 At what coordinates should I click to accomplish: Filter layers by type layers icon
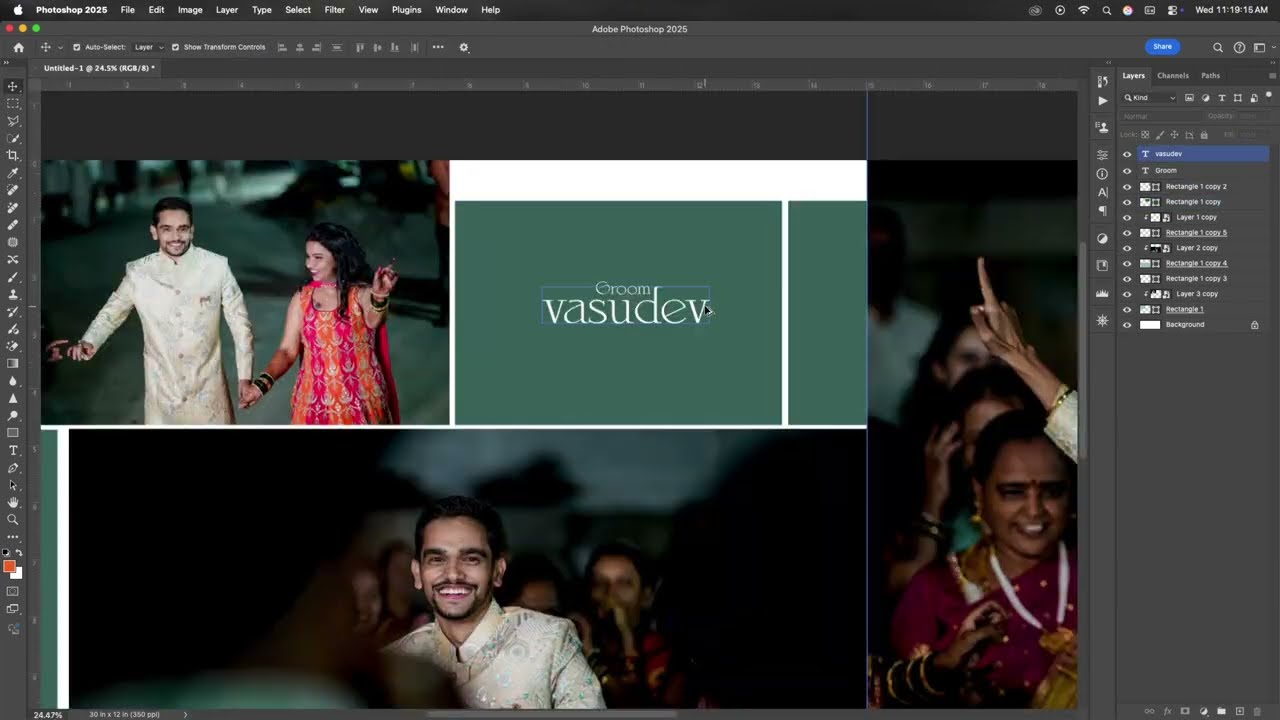(1221, 98)
